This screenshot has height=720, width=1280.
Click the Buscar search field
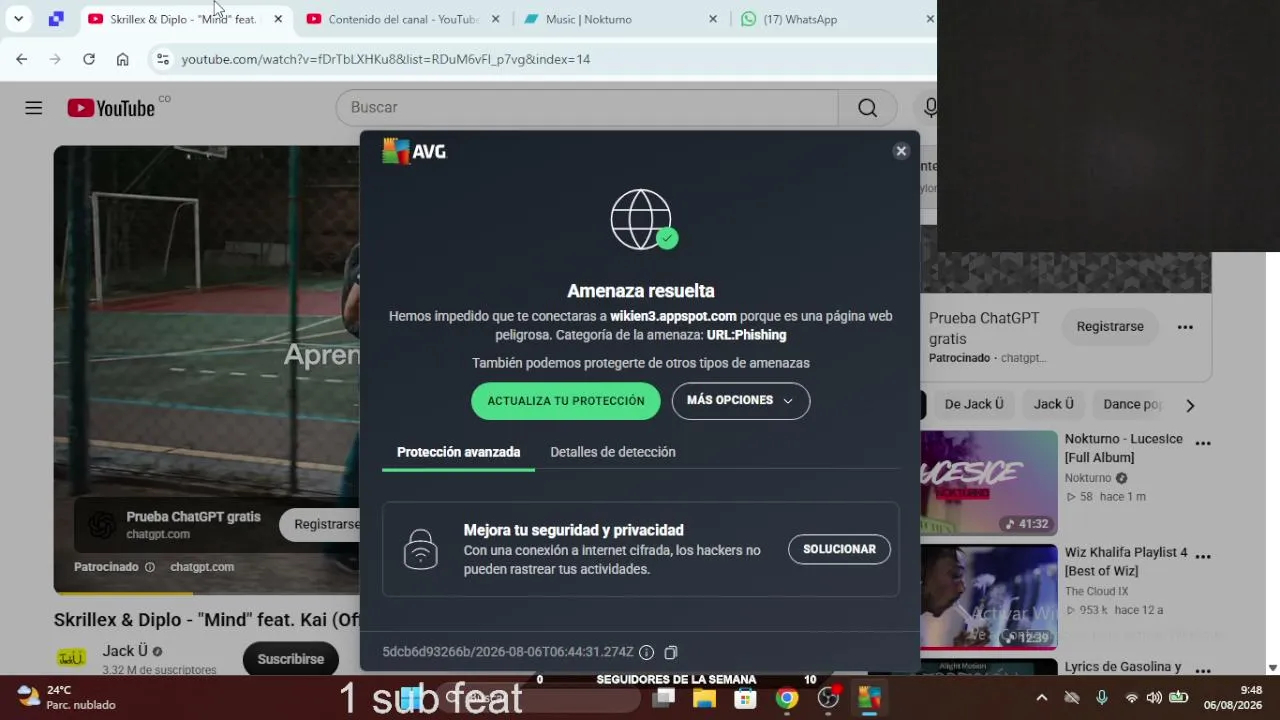(587, 108)
